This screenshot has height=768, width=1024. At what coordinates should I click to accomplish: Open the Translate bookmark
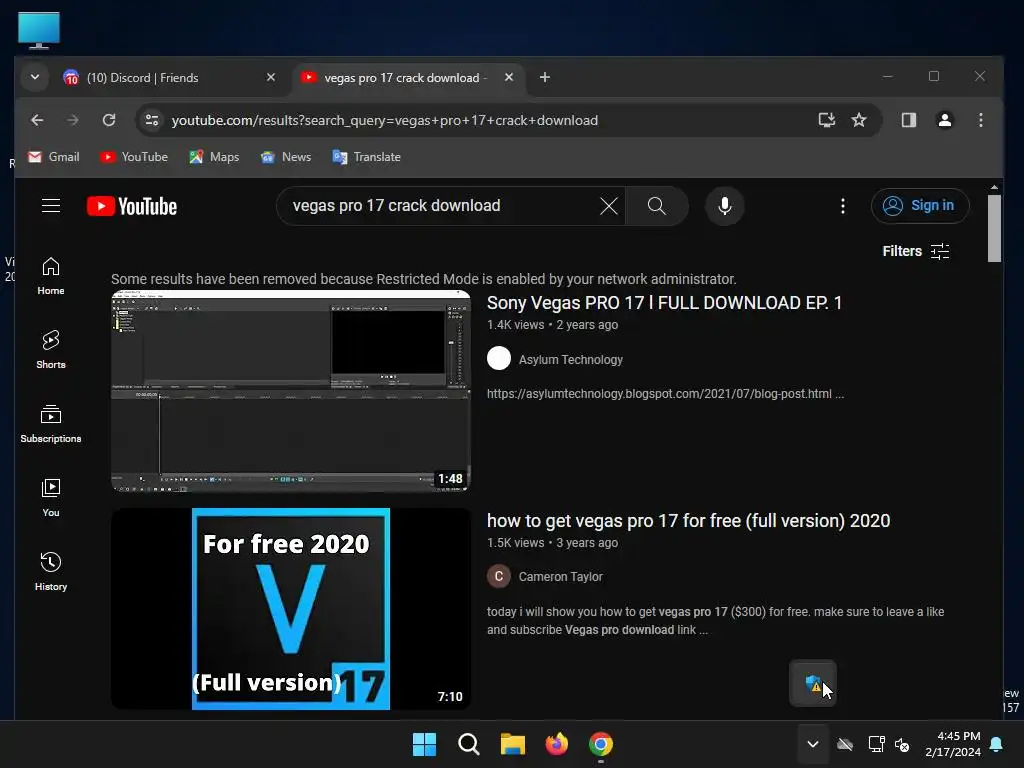(366, 157)
